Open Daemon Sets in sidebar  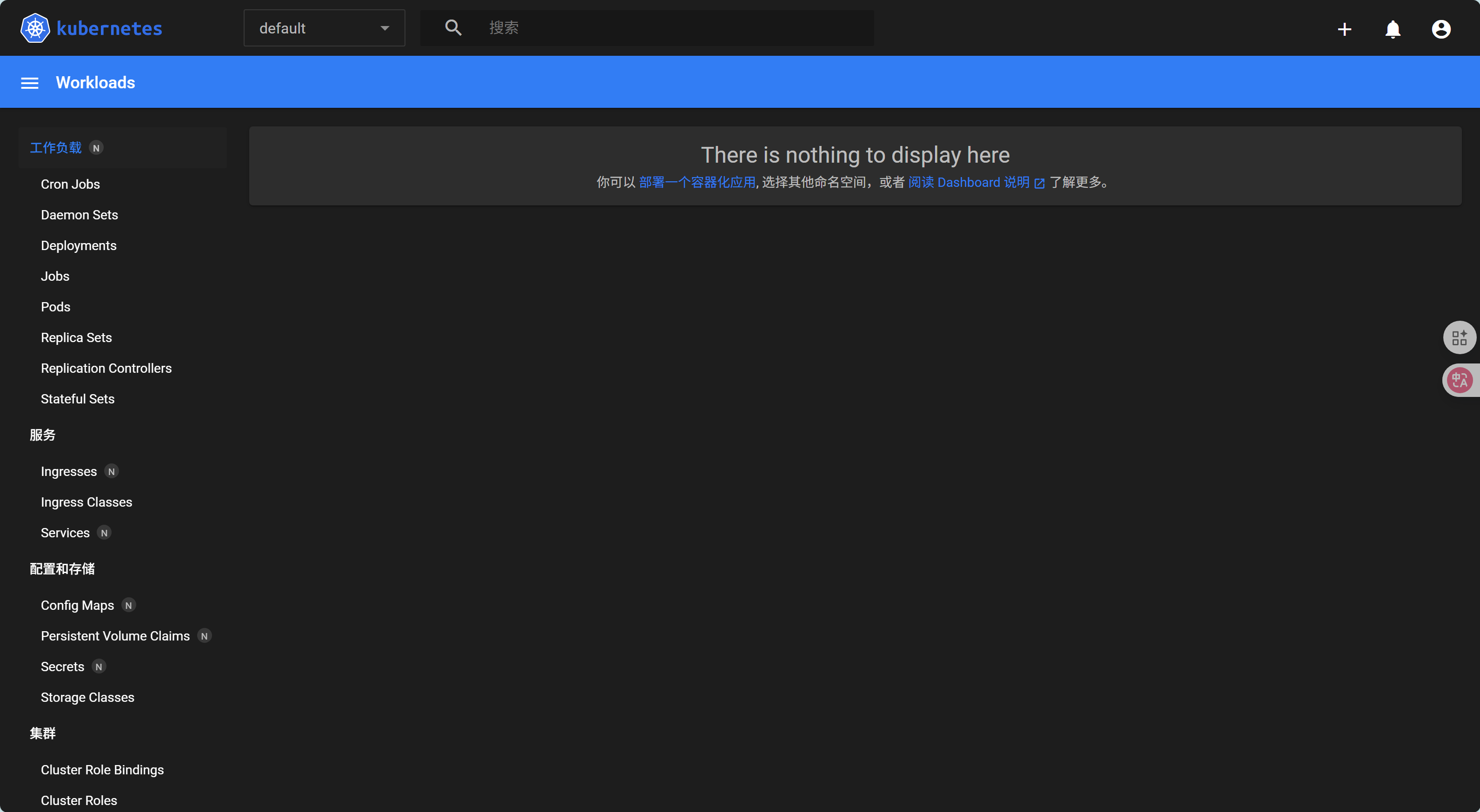pos(80,215)
